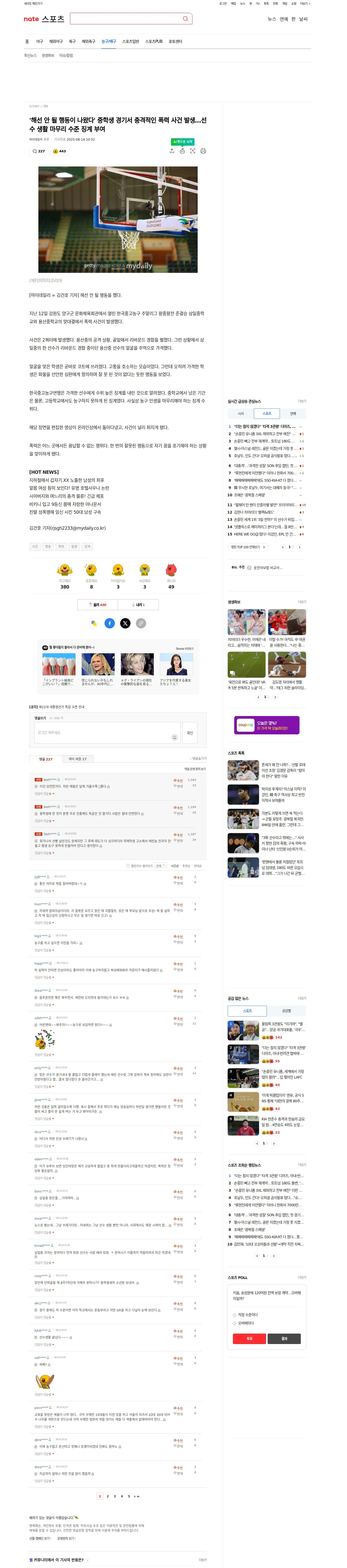
Task: Pick the 화나요 angry emoticon reaction
Action: [x=171, y=570]
